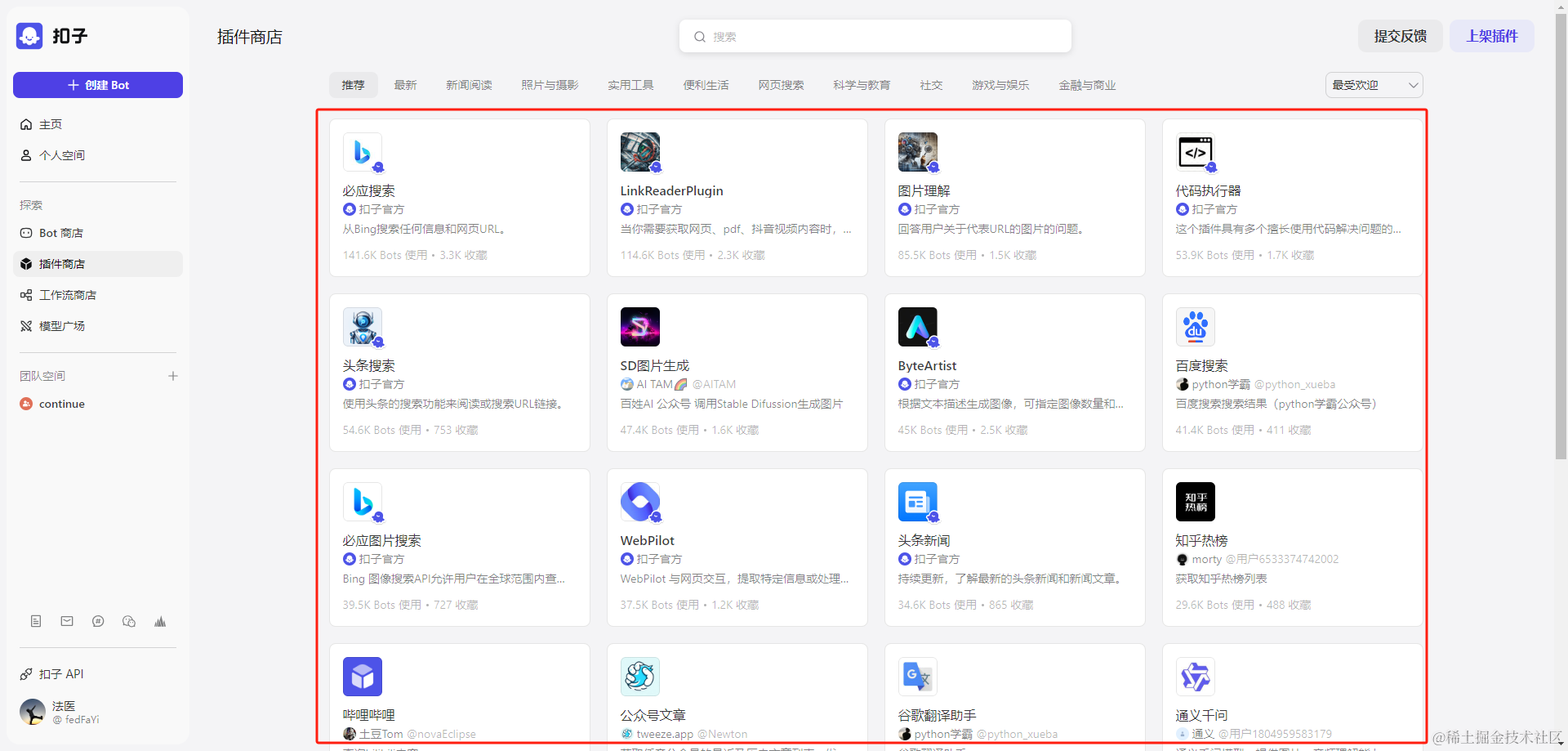Switch to the 最新 tab

click(x=405, y=85)
